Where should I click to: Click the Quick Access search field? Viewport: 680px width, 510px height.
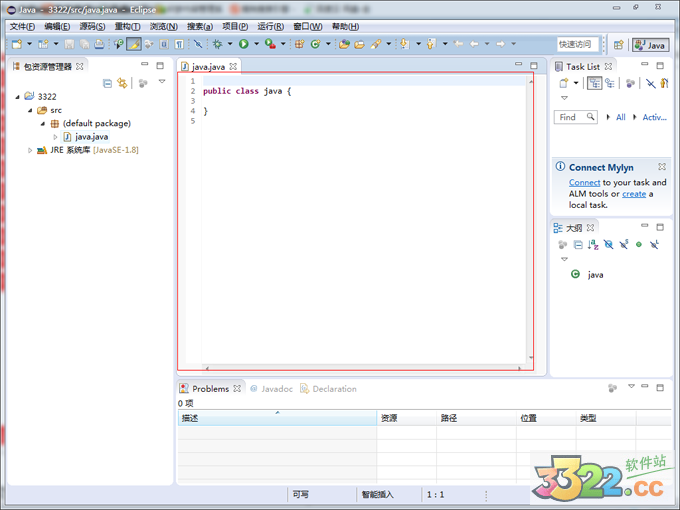pos(577,44)
